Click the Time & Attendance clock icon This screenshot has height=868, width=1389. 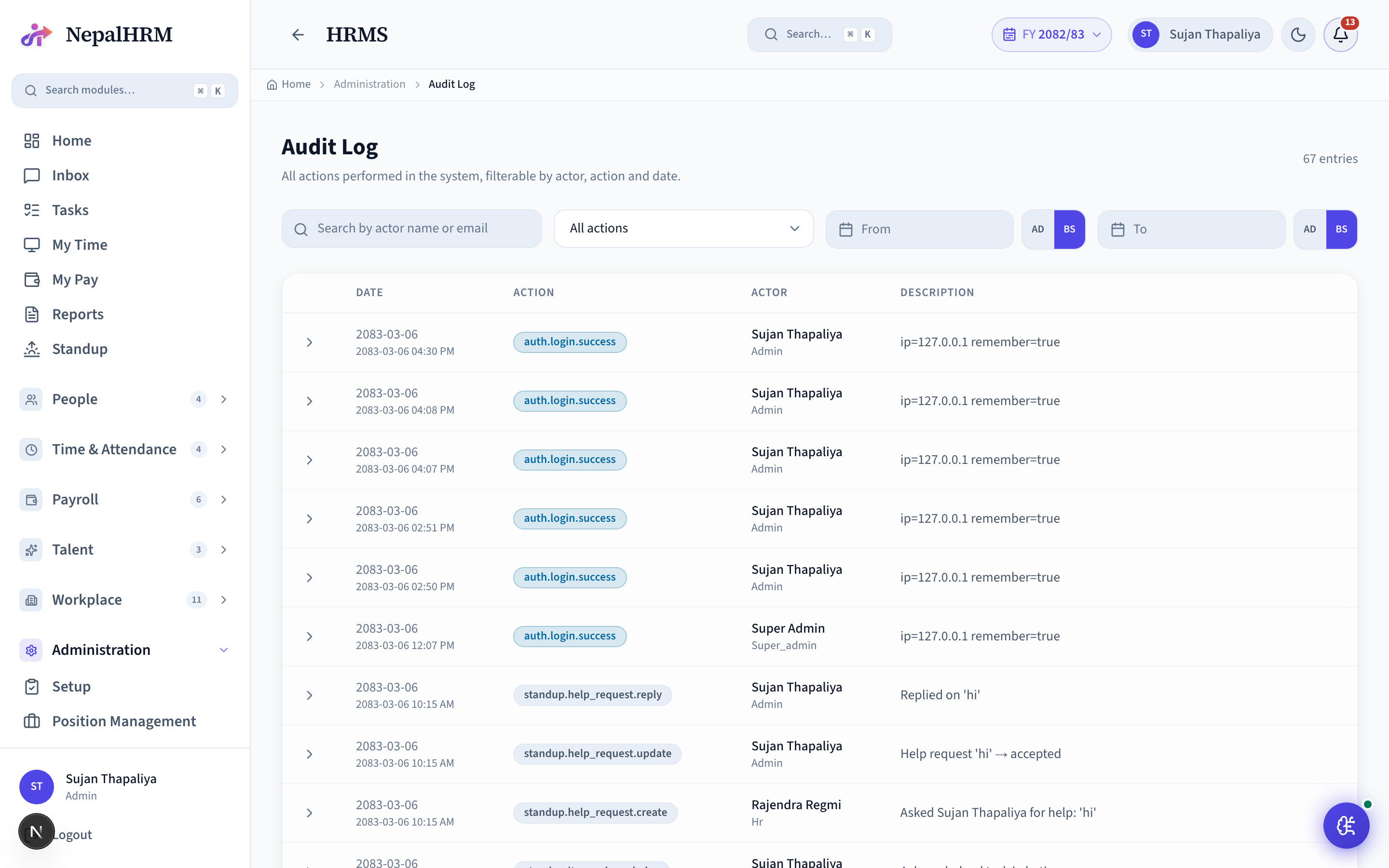coord(31,449)
